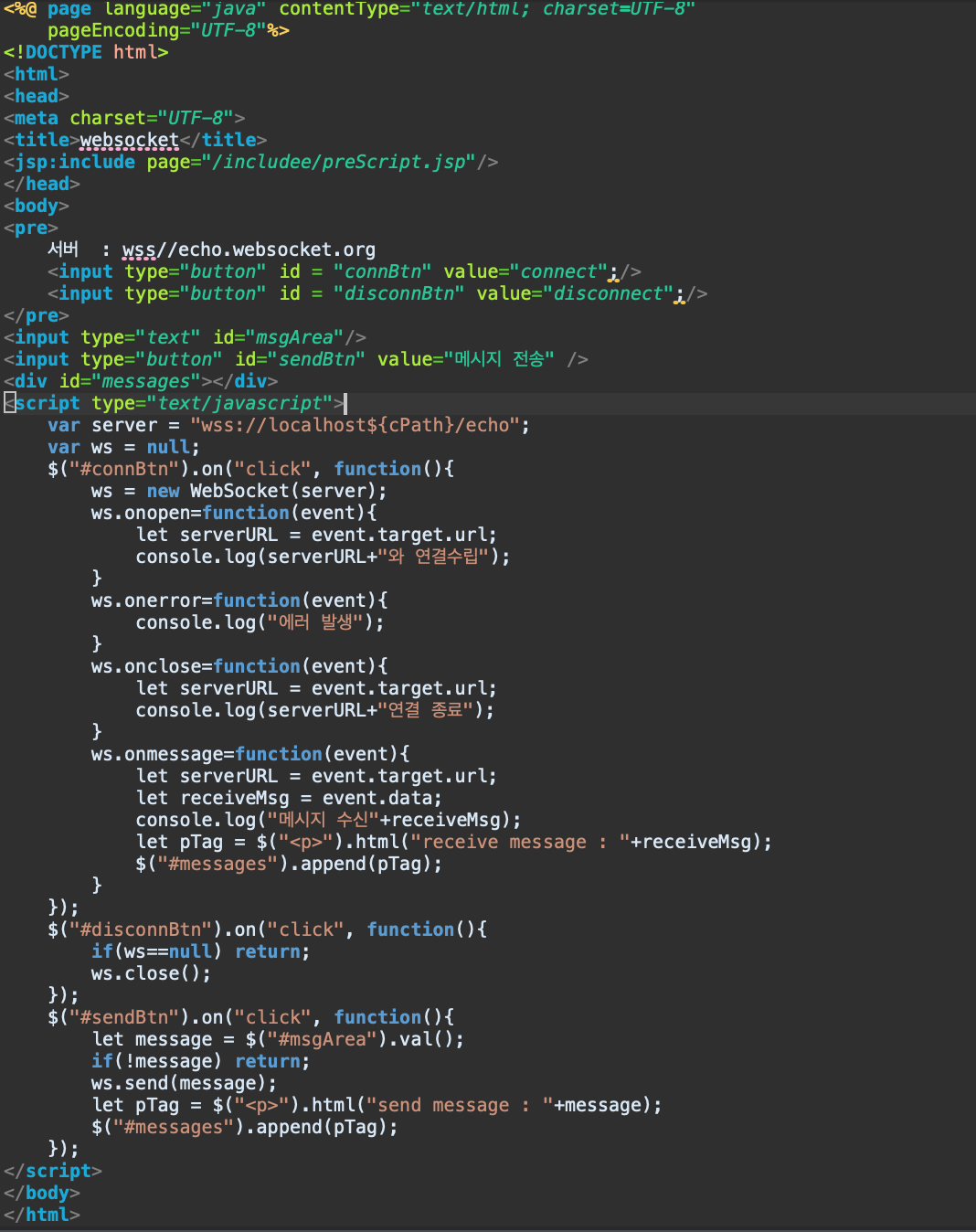Click the "let receiveMsg = event.data;" line

[x=290, y=798]
